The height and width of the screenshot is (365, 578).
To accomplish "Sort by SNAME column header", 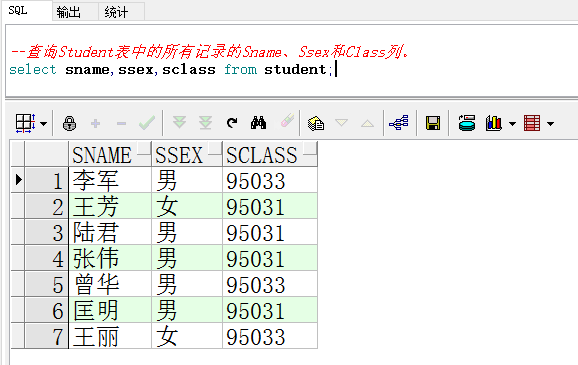I will pyautogui.click(x=110, y=154).
